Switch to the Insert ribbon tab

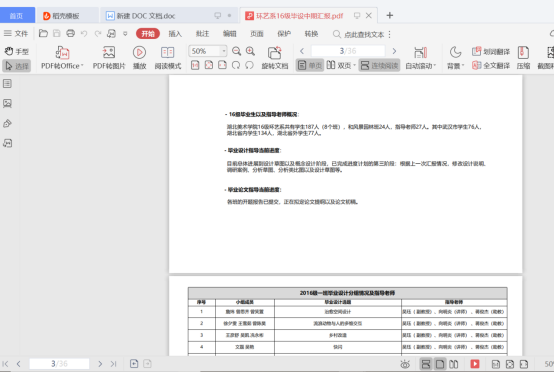pyautogui.click(x=175, y=34)
